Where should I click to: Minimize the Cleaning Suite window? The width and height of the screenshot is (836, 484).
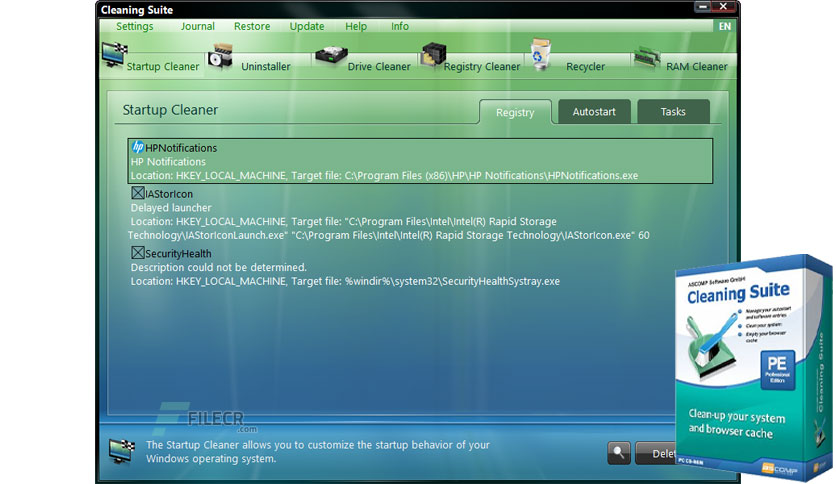click(702, 6)
